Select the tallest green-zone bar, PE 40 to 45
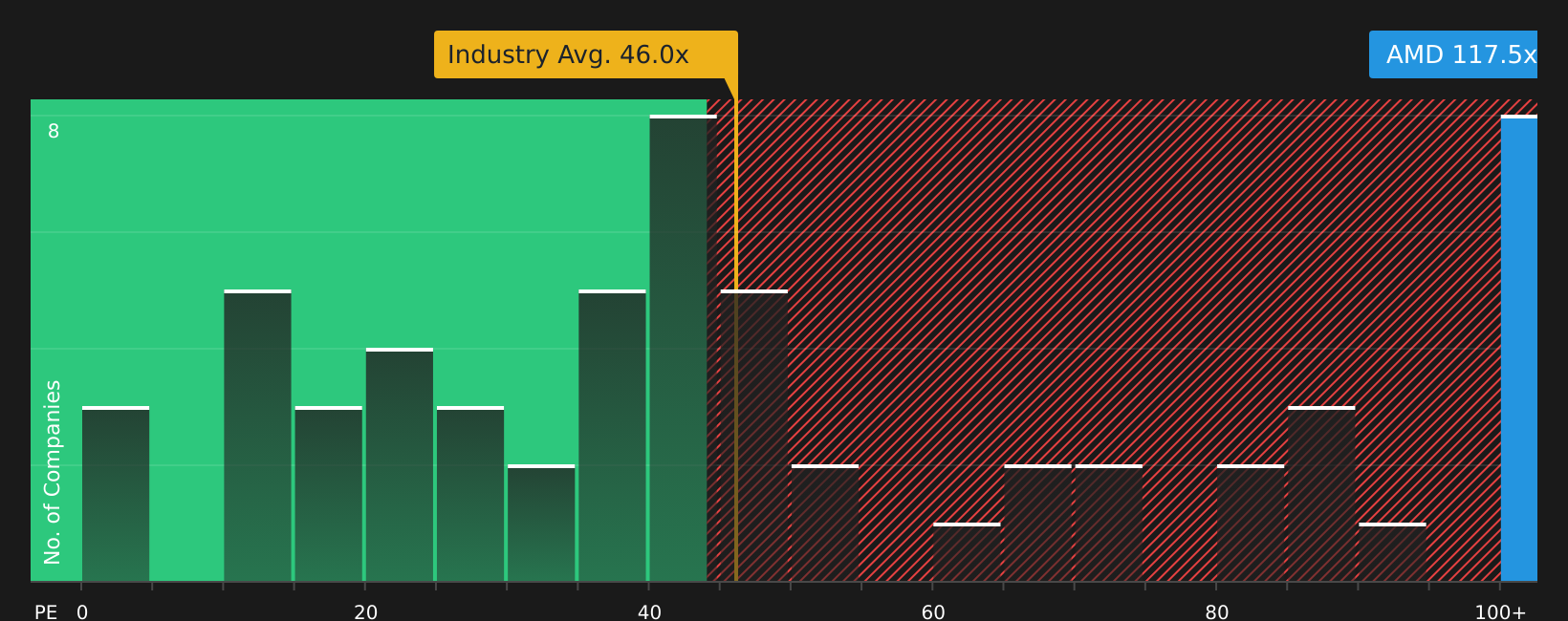Screen dimensions: 1568x621 [683, 348]
